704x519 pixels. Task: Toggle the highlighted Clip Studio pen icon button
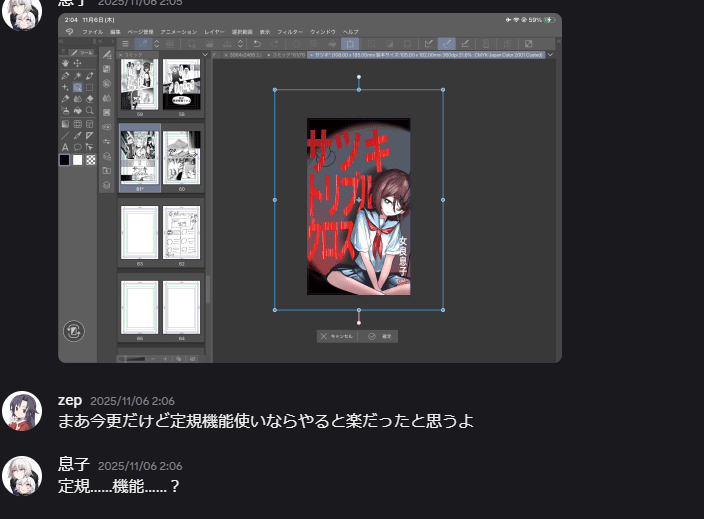(x=143, y=44)
